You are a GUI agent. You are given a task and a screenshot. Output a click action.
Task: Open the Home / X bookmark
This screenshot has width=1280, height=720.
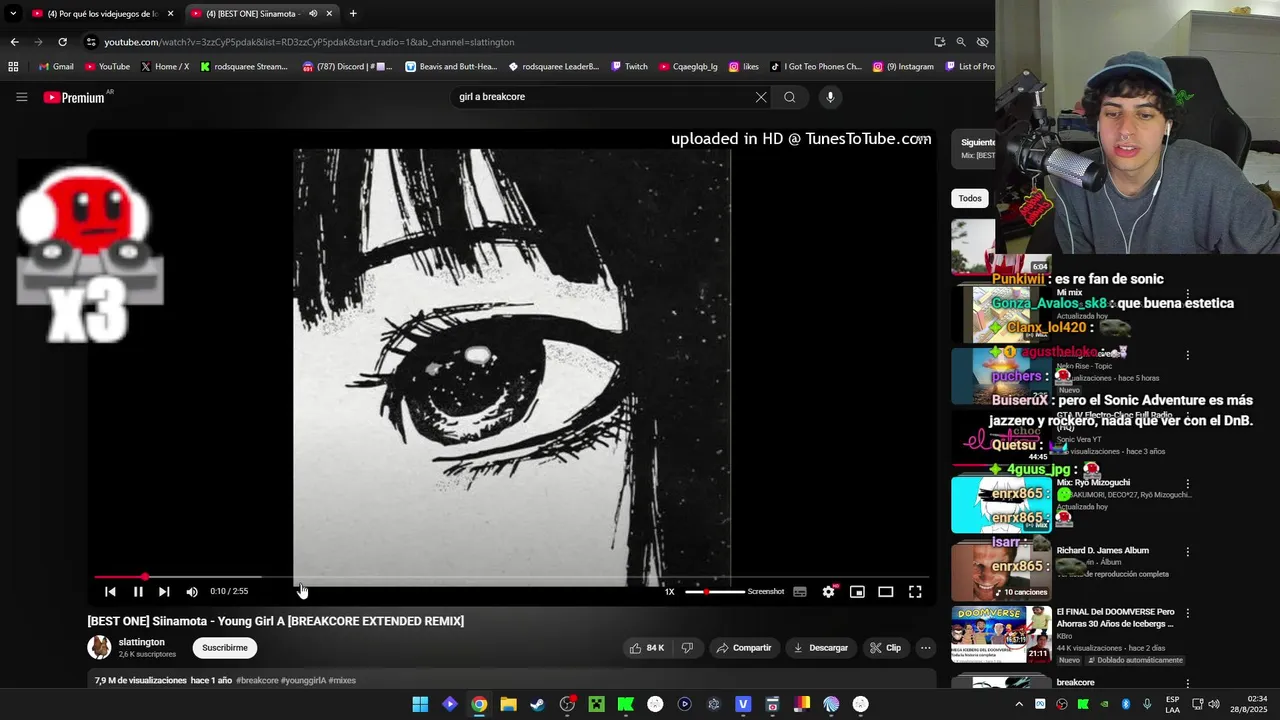click(x=165, y=67)
